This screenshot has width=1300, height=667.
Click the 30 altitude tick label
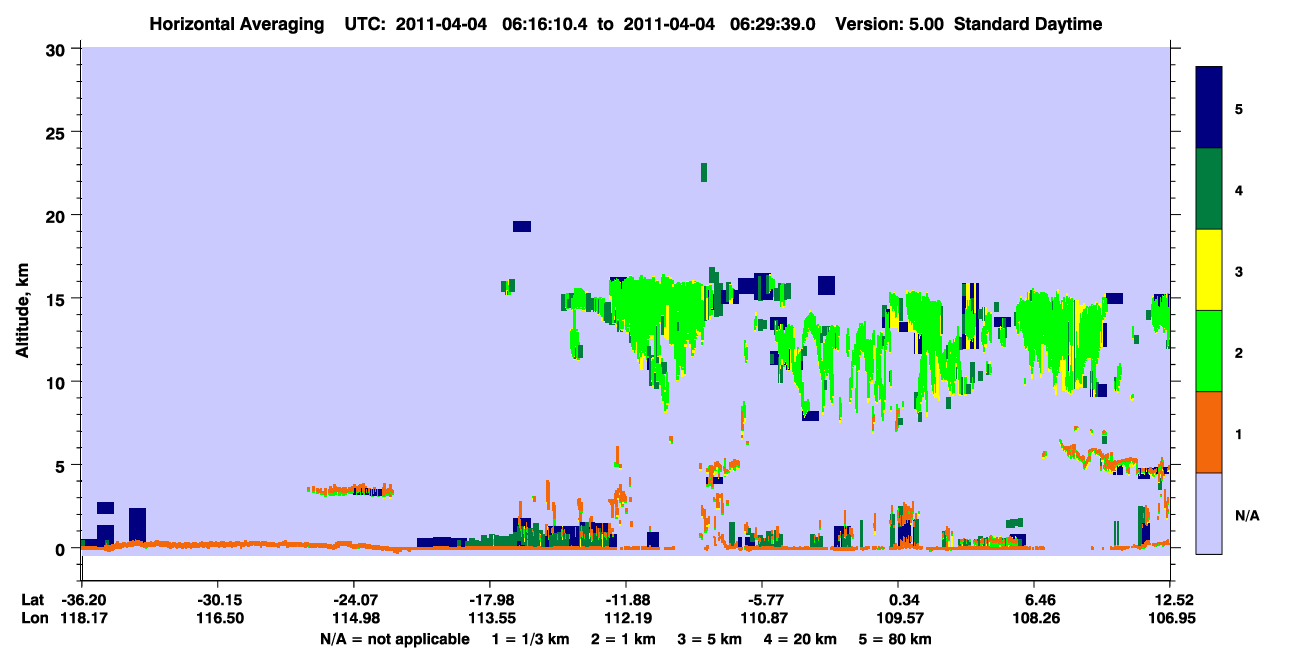pyautogui.click(x=59, y=48)
